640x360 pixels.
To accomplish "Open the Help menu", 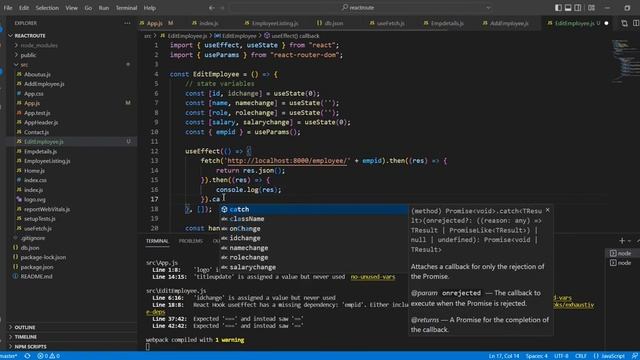I will click(150, 8).
